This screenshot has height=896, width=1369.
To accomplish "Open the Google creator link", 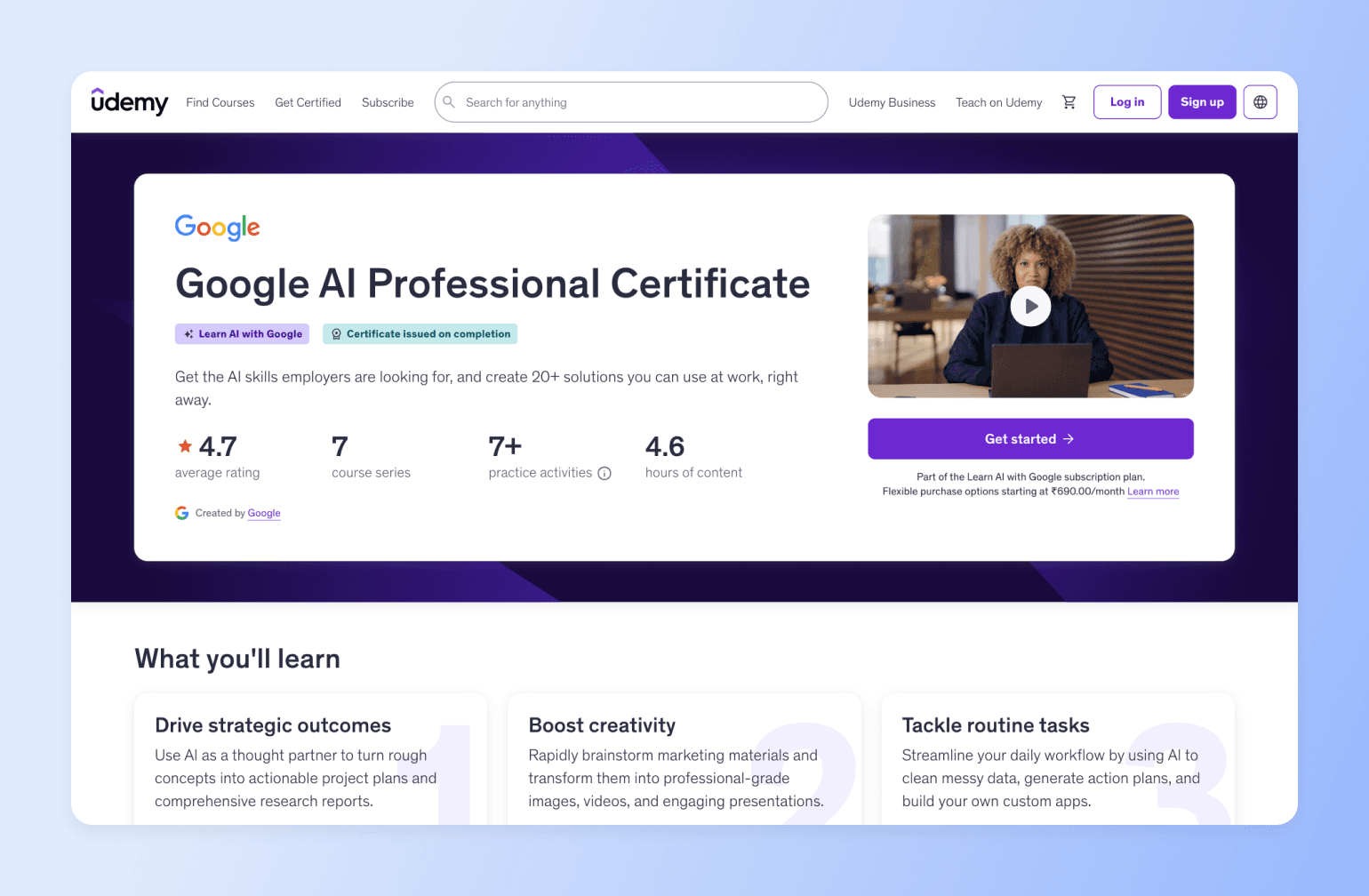I will point(264,513).
